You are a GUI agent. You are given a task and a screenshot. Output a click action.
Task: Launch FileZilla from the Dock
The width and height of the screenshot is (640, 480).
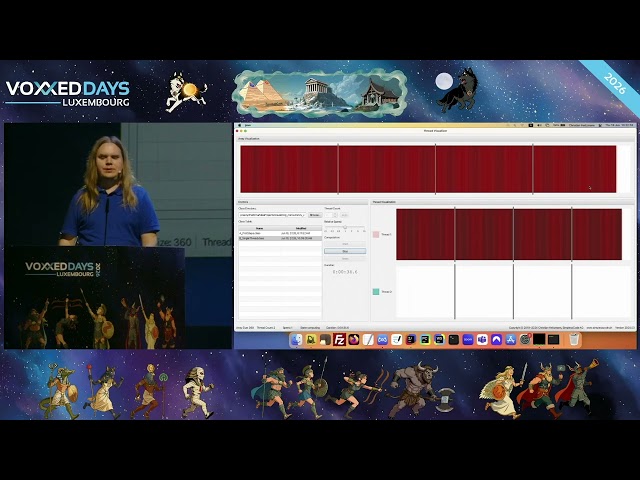pos(340,340)
